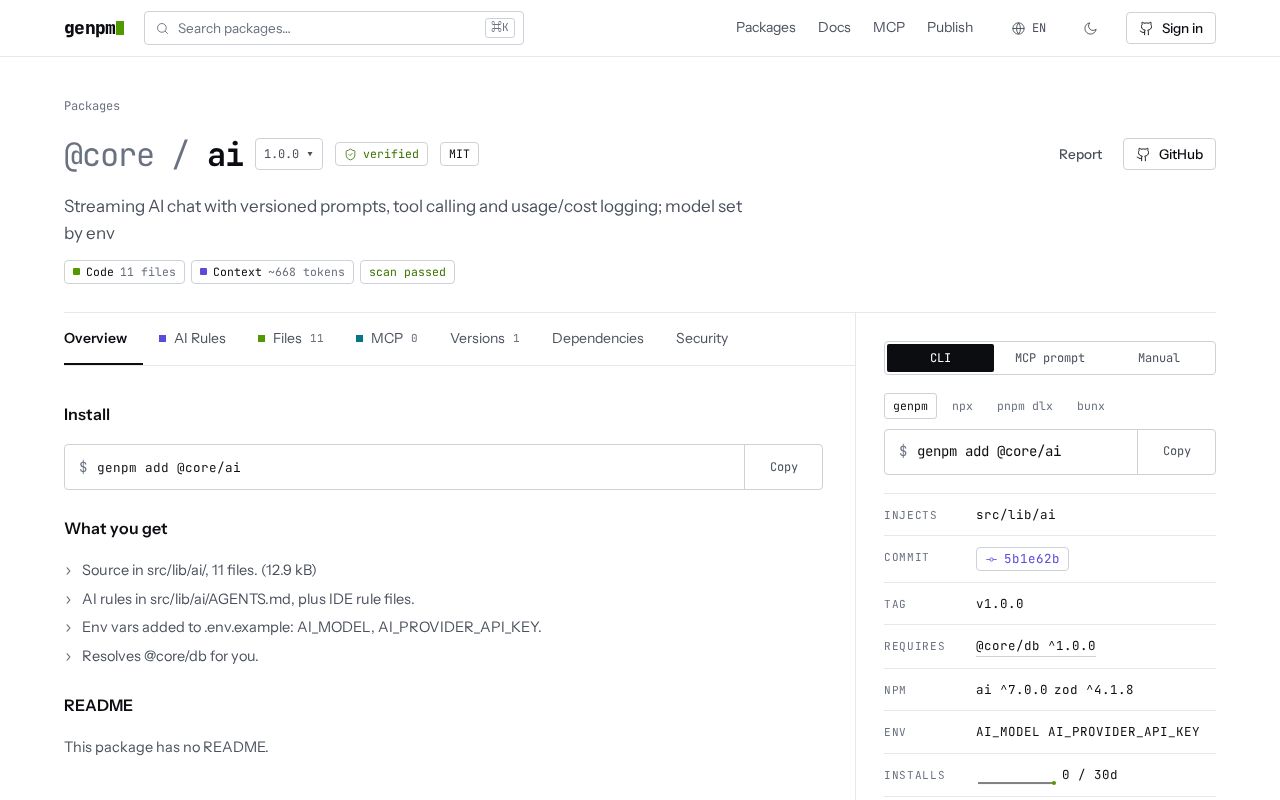Select the CLI install mode
The image size is (1280, 800).
[940, 358]
